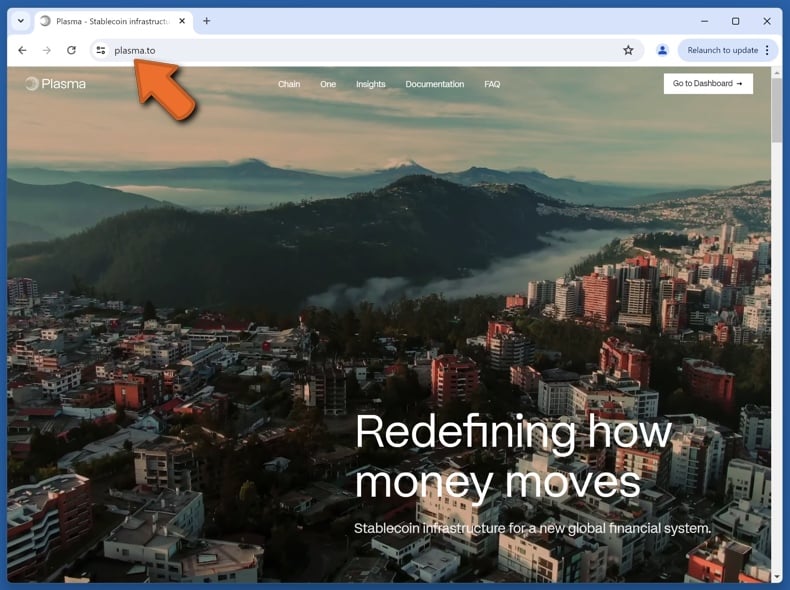Click the Plasma logo in header
The width and height of the screenshot is (790, 590).
(x=55, y=84)
